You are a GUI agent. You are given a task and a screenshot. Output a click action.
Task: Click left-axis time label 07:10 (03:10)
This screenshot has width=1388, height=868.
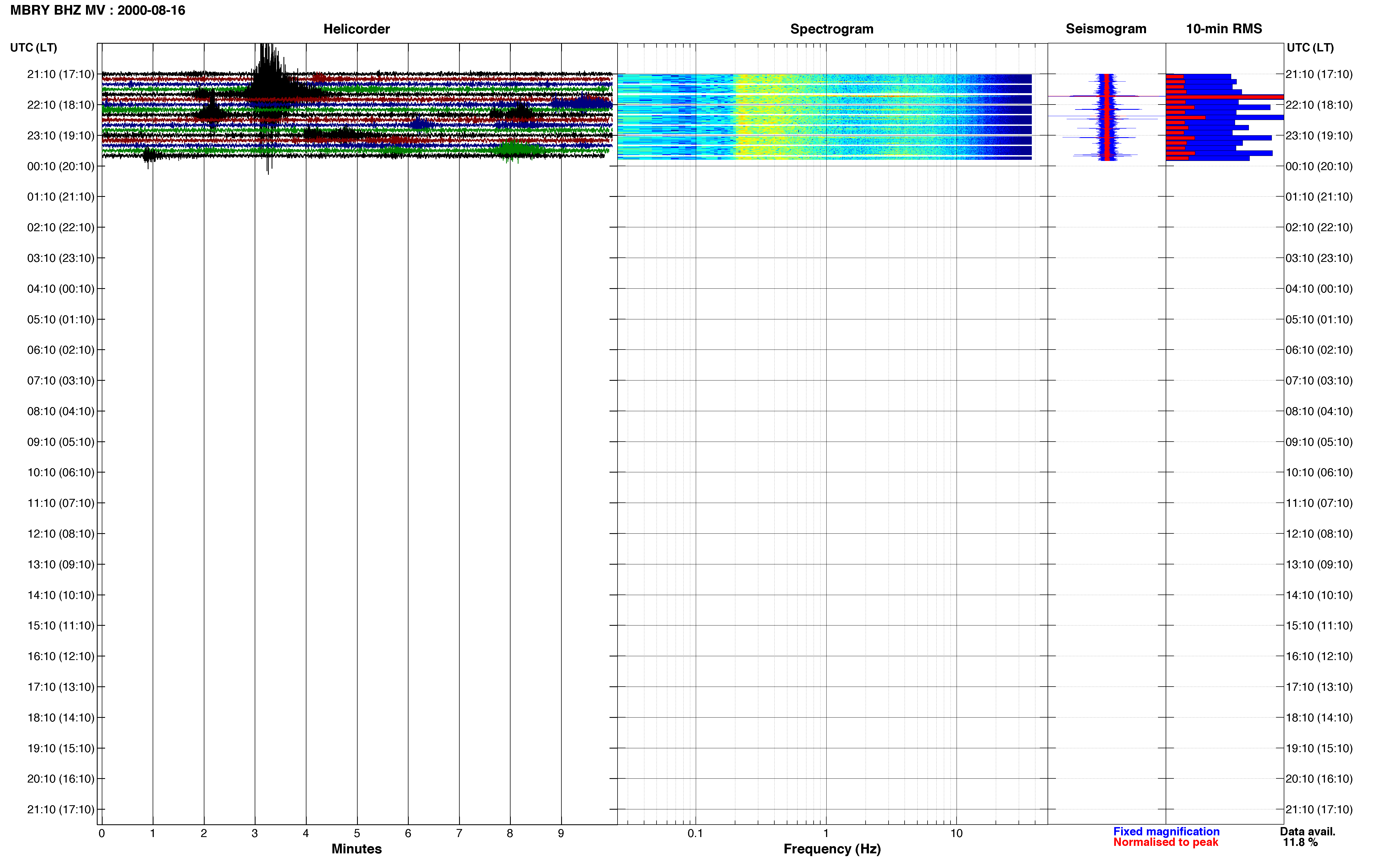pos(61,380)
